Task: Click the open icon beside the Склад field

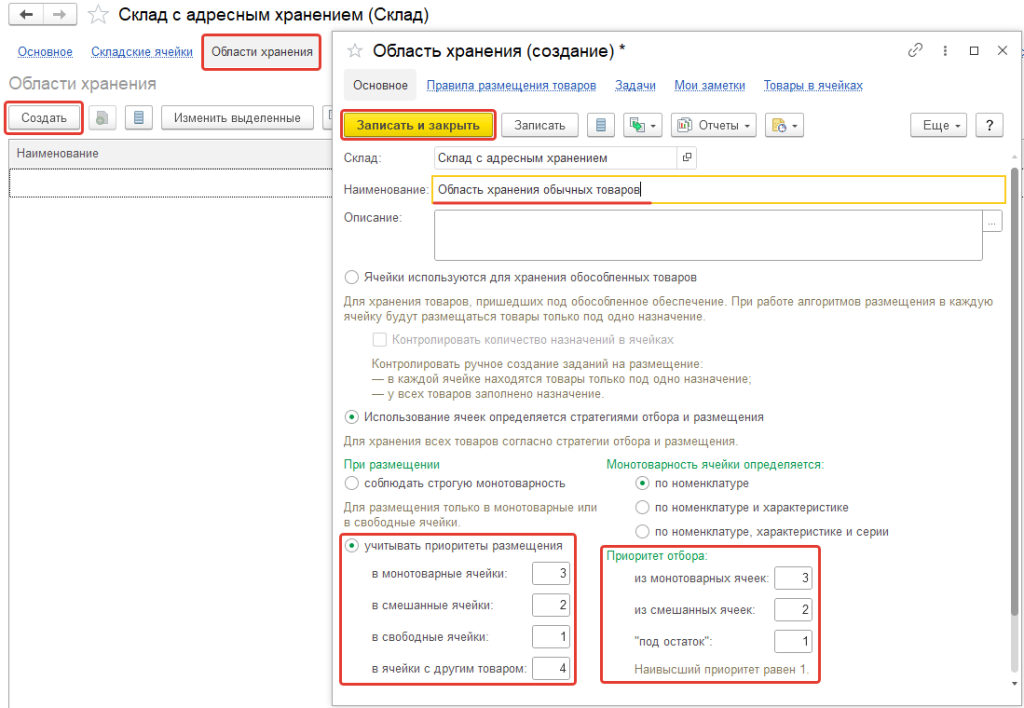Action: point(686,157)
